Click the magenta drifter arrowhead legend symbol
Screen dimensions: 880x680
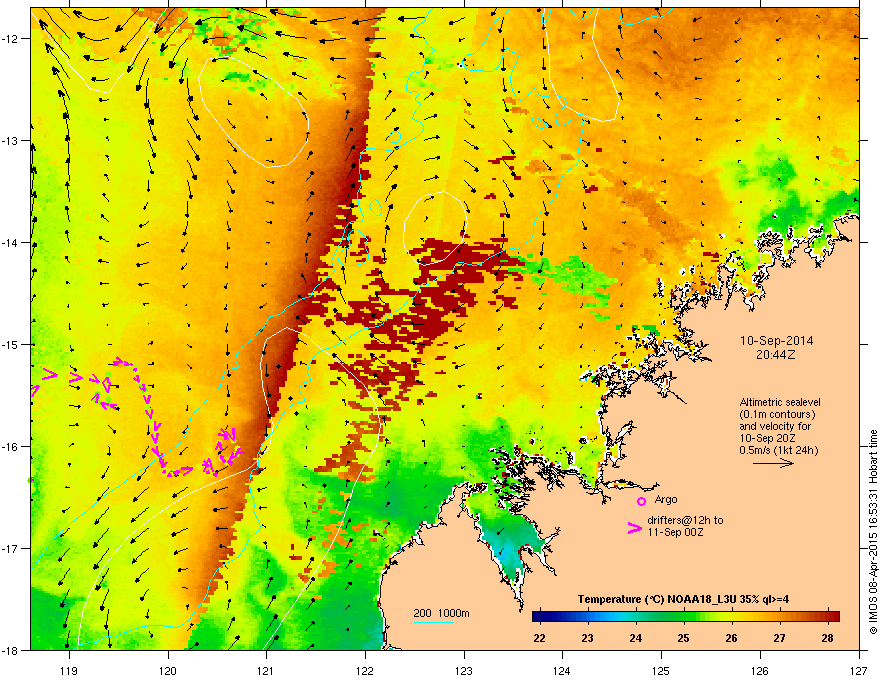click(x=635, y=528)
